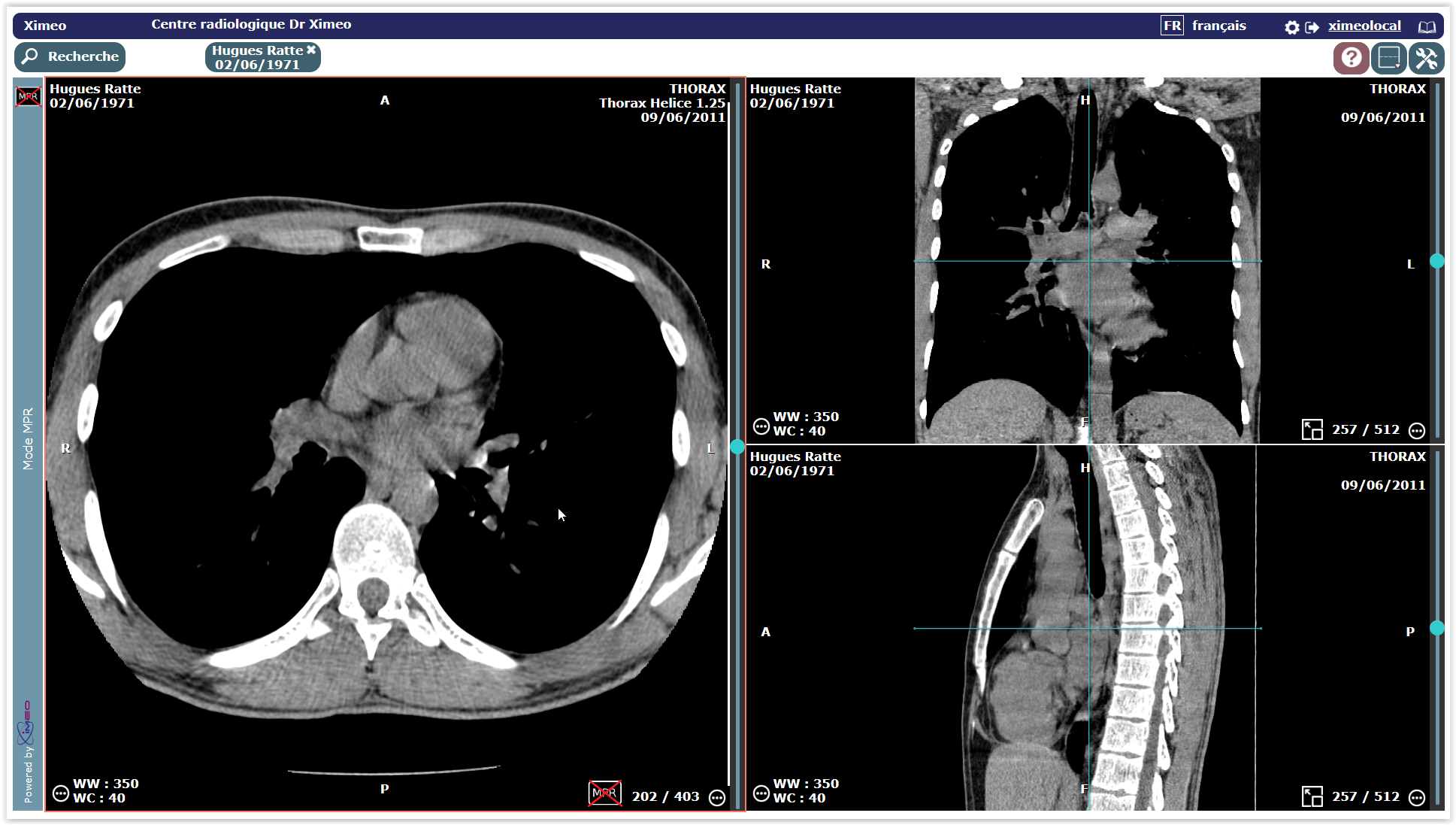Image resolution: width=1456 pixels, height=825 pixels.
Task: Click the axial slice counter 202 / 403
Action: (665, 796)
